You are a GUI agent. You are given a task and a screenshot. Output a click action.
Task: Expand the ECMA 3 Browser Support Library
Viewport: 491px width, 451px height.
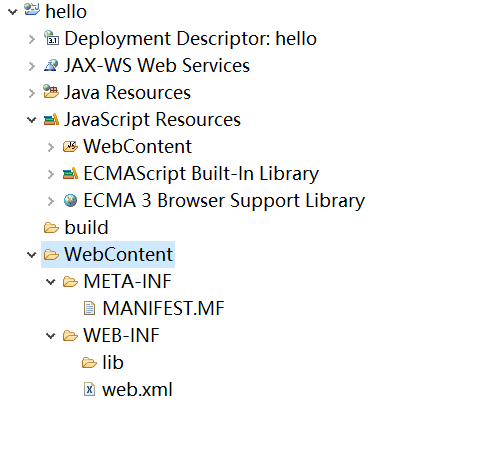tap(51, 201)
